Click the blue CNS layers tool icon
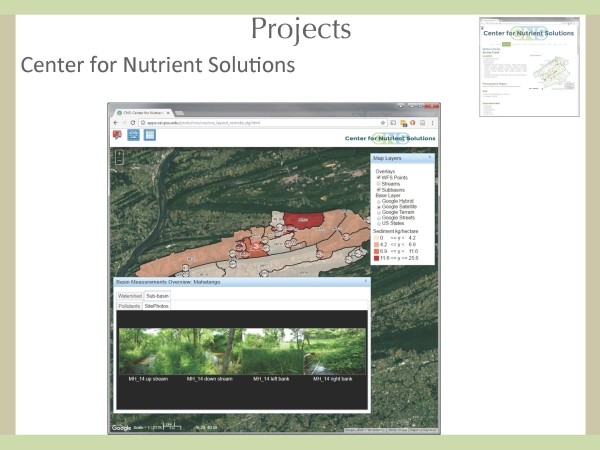Screen dimensions: 600x450 (133, 135)
